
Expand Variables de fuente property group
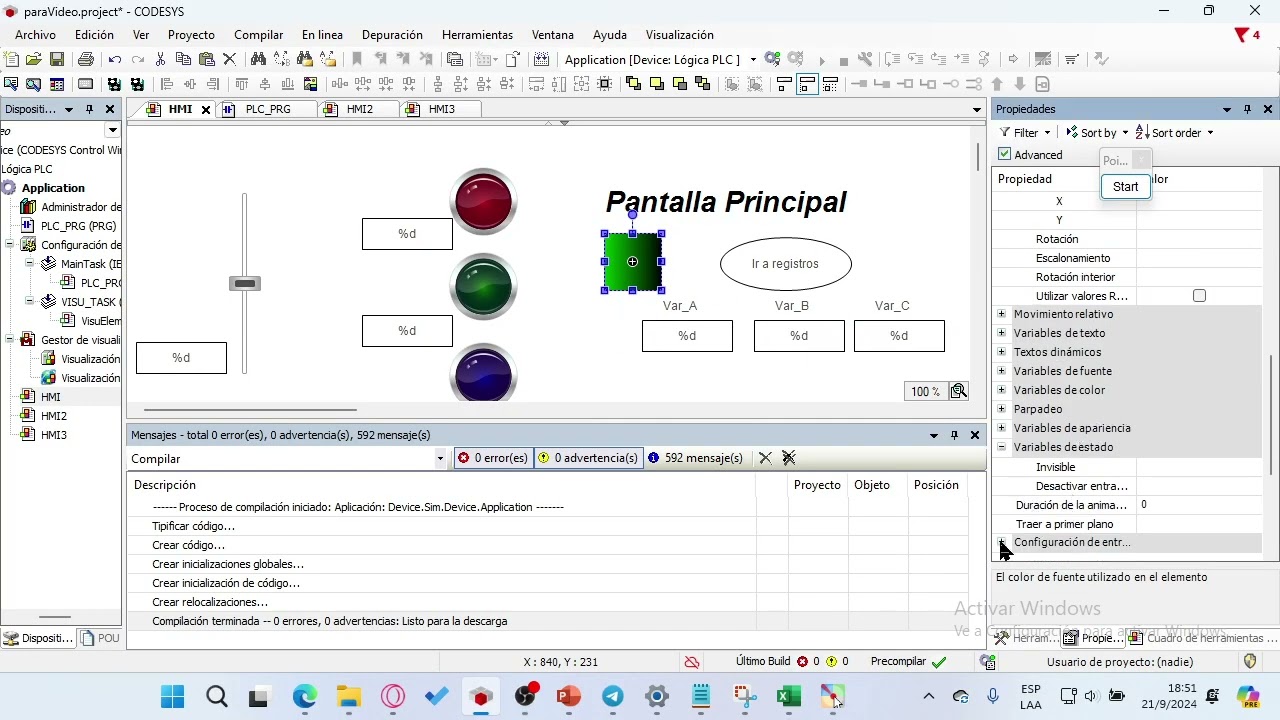tap(1001, 371)
